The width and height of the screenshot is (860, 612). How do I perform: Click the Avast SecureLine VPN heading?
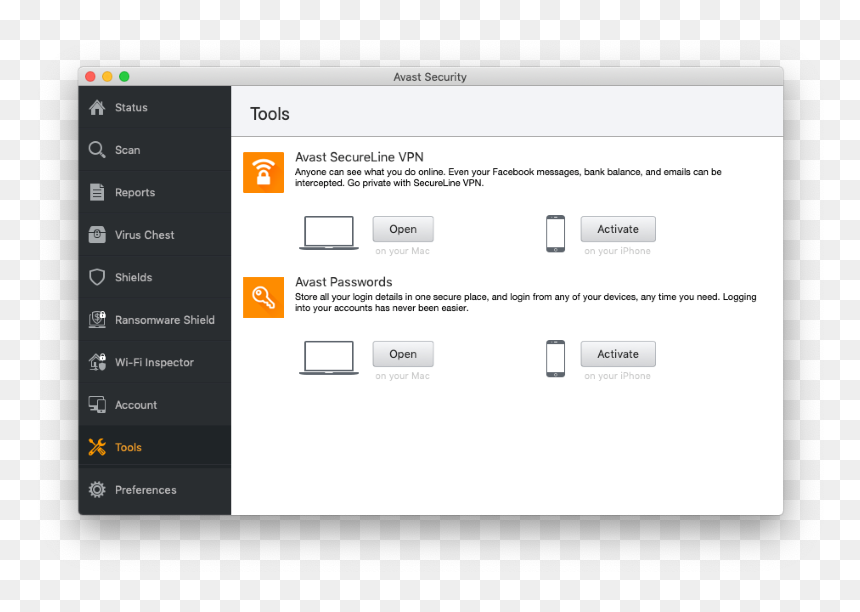359,157
